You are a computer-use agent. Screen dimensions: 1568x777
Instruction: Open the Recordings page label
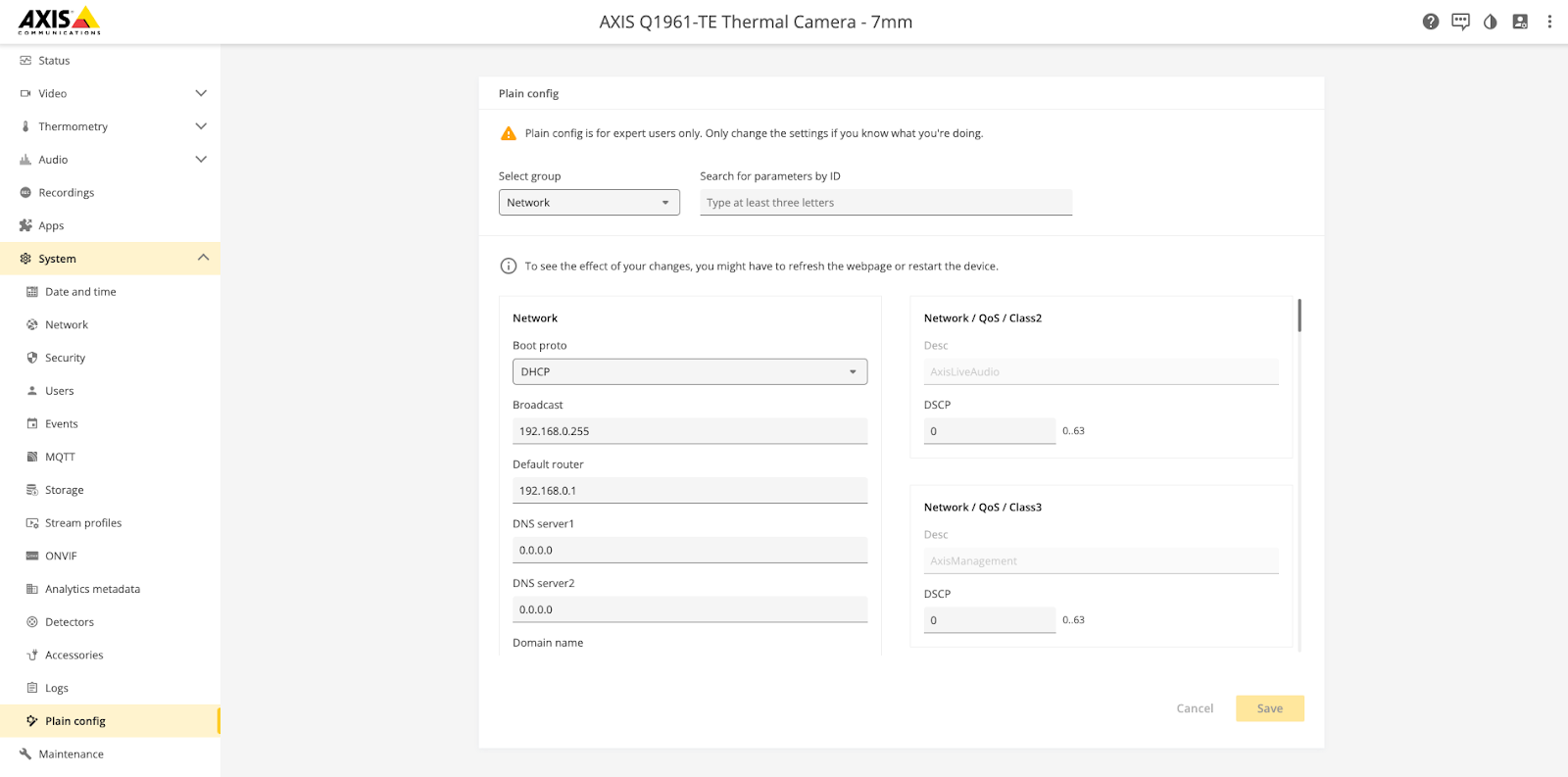coord(67,193)
